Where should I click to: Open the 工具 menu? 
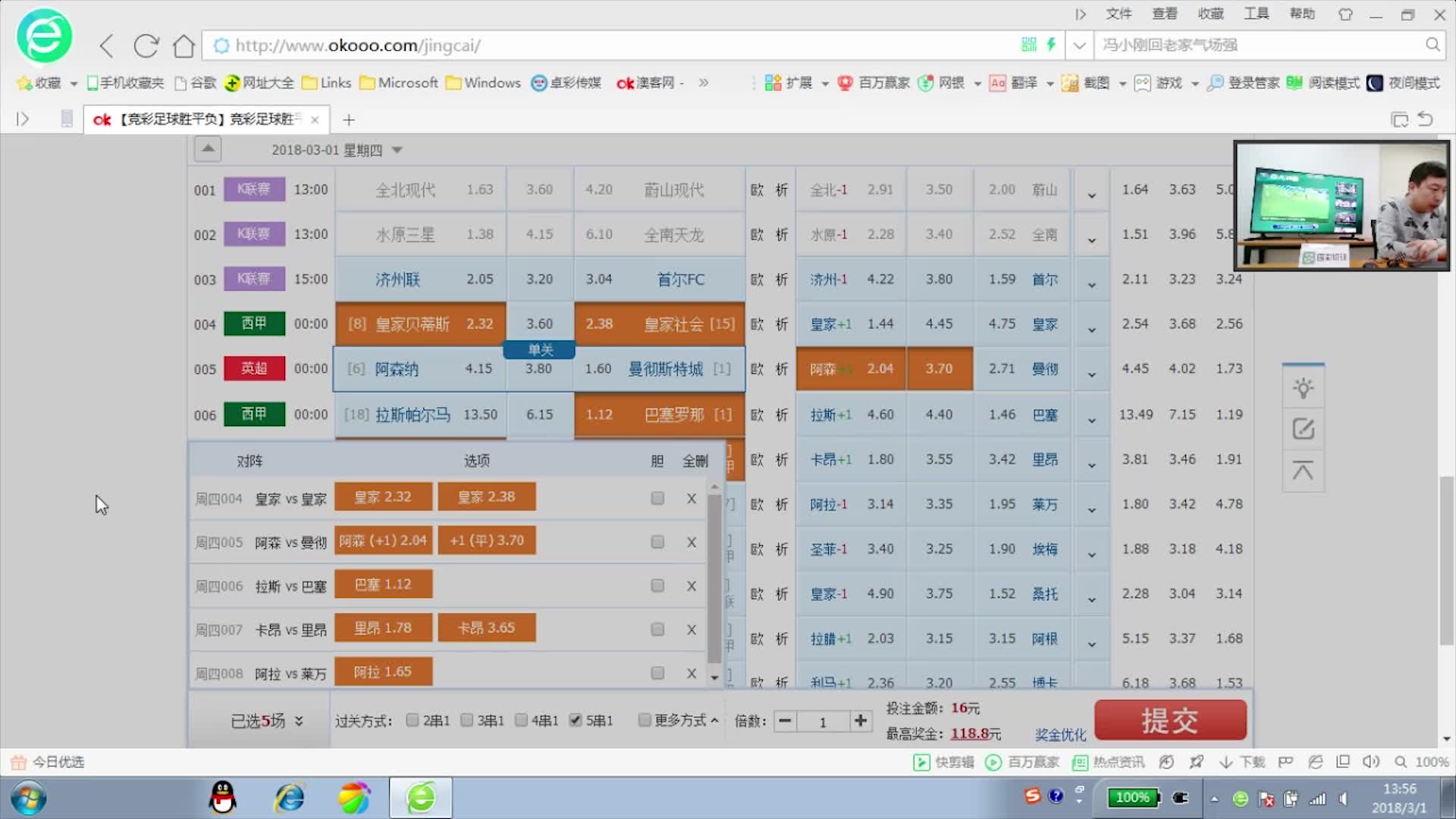1257,14
